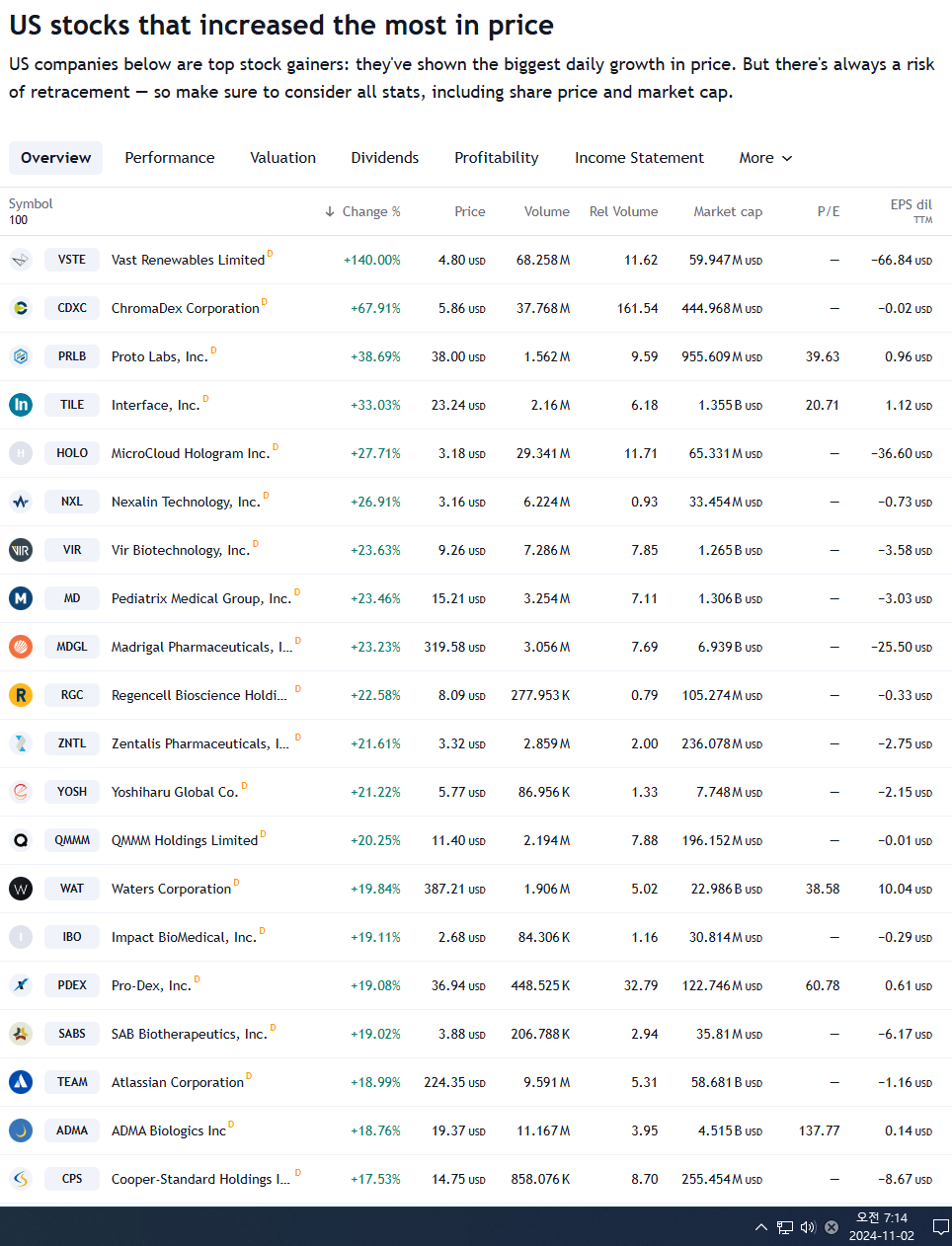Click the 137.77 P/E value
The height and width of the screenshot is (1246, 952).
coord(820,1130)
